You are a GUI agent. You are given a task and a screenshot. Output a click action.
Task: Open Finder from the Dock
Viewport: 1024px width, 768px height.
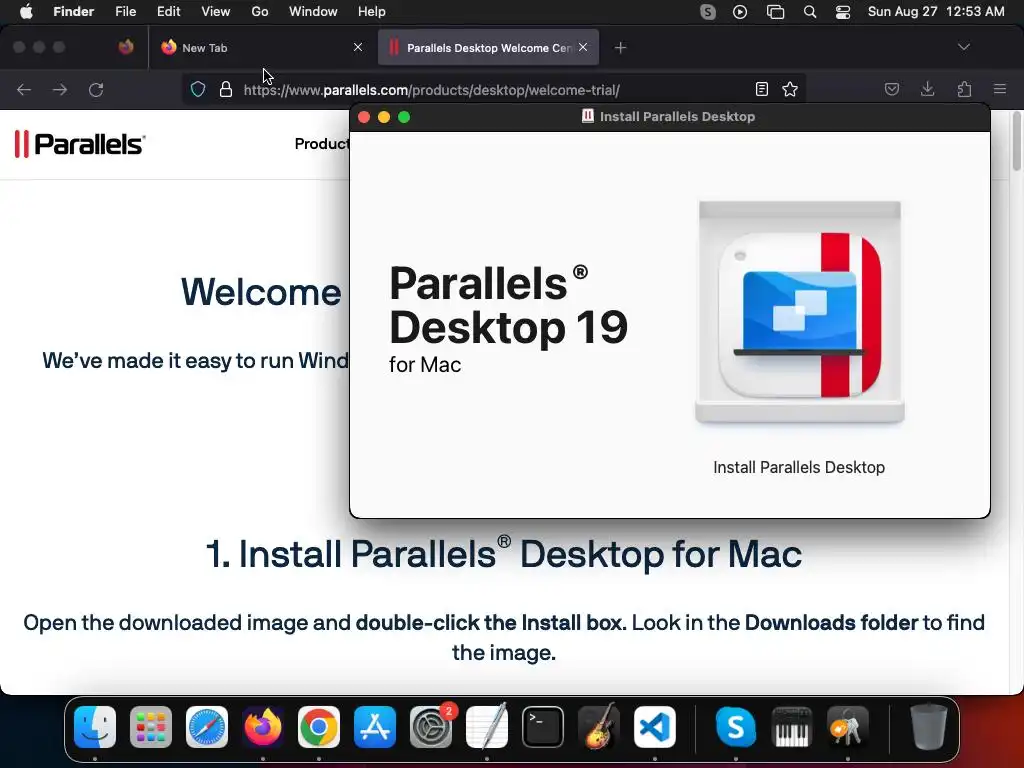tap(95, 727)
